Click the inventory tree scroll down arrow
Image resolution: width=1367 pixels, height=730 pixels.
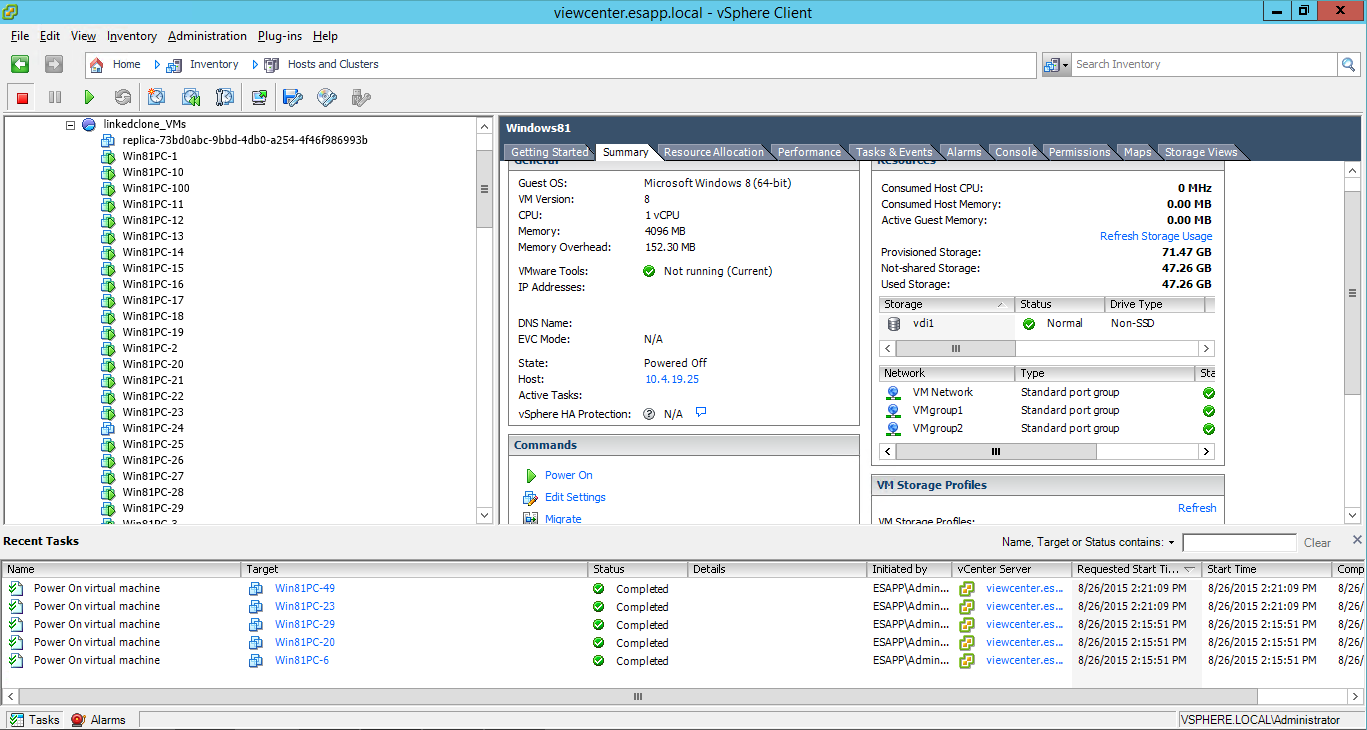485,515
